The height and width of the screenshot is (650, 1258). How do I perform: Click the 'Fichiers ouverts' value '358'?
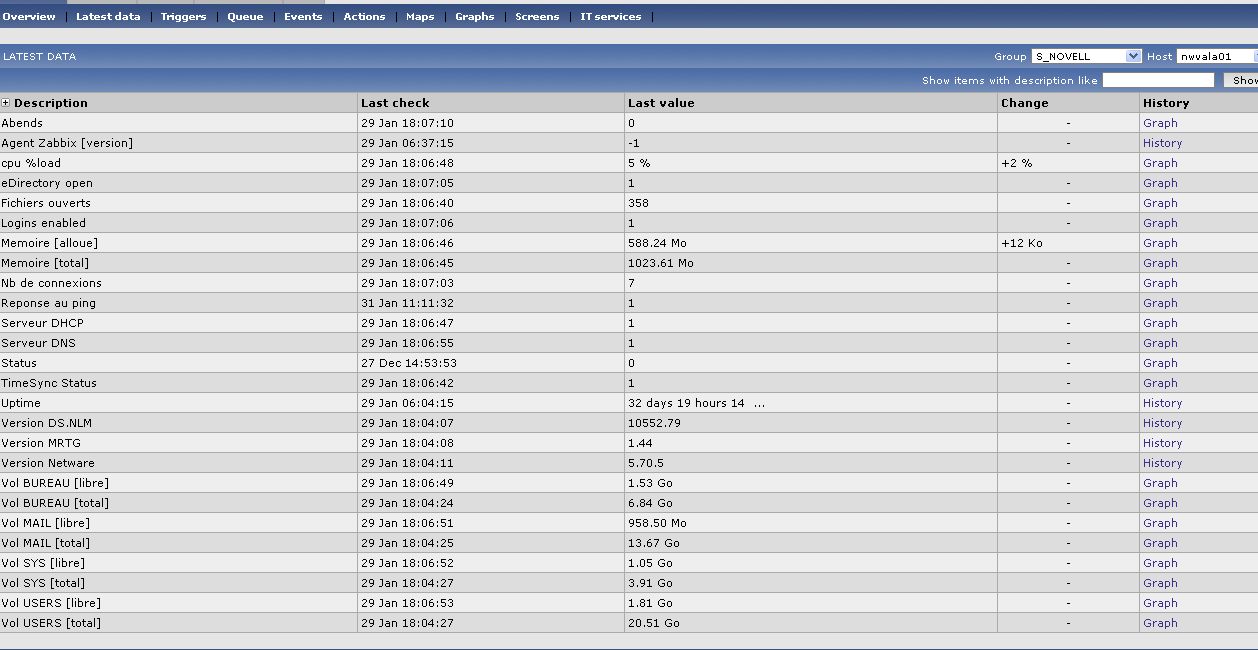[638, 203]
